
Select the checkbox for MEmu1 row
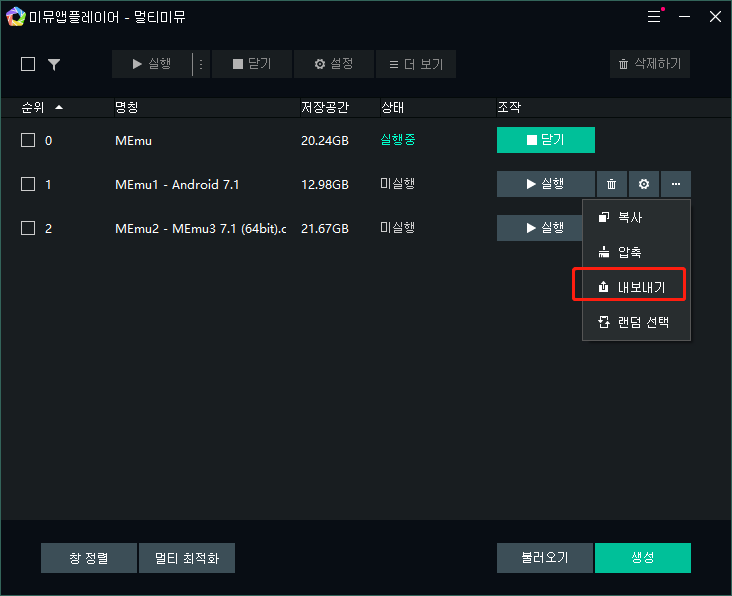[x=28, y=184]
